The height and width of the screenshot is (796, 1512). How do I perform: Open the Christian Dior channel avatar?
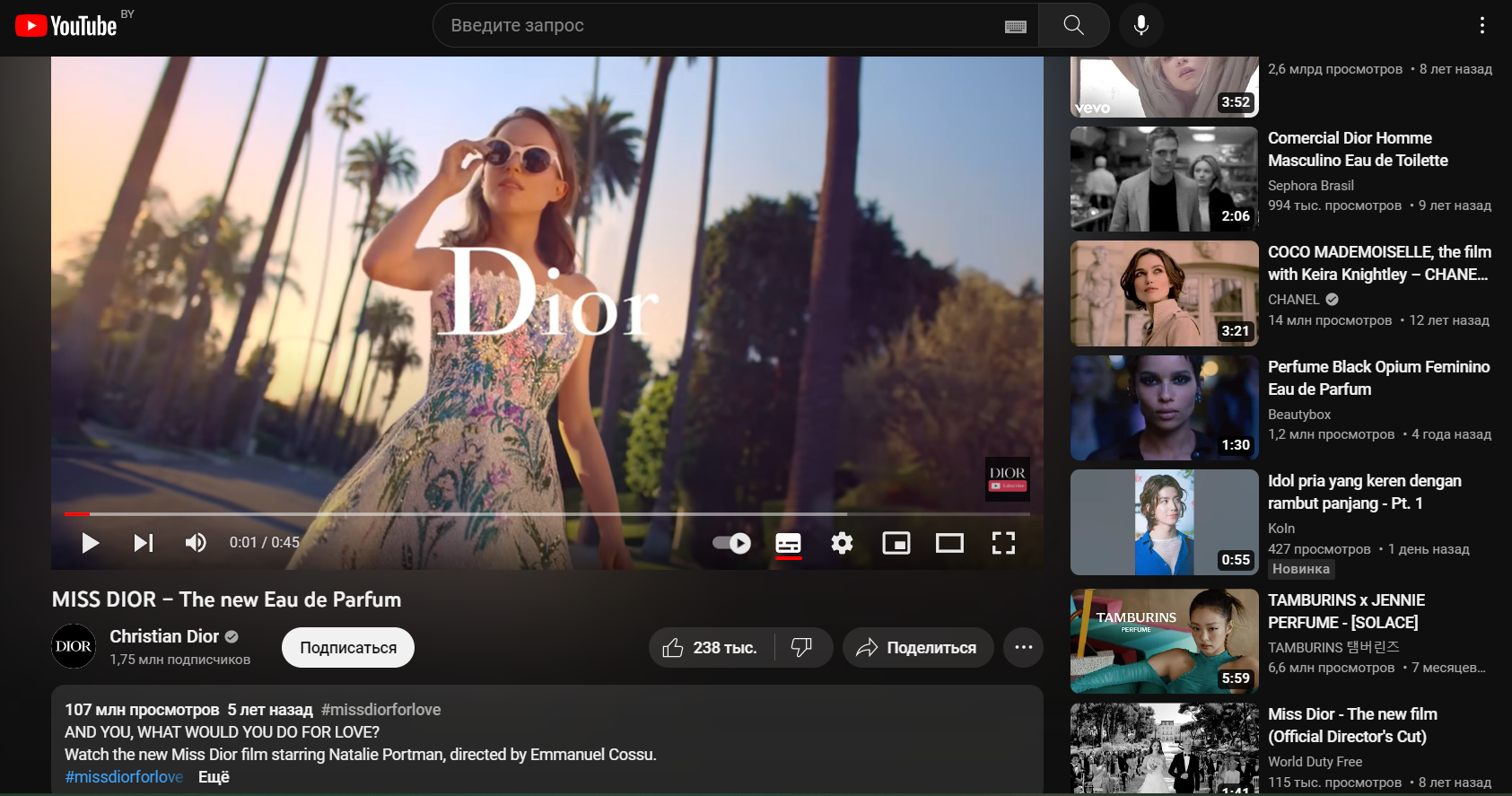click(x=74, y=646)
